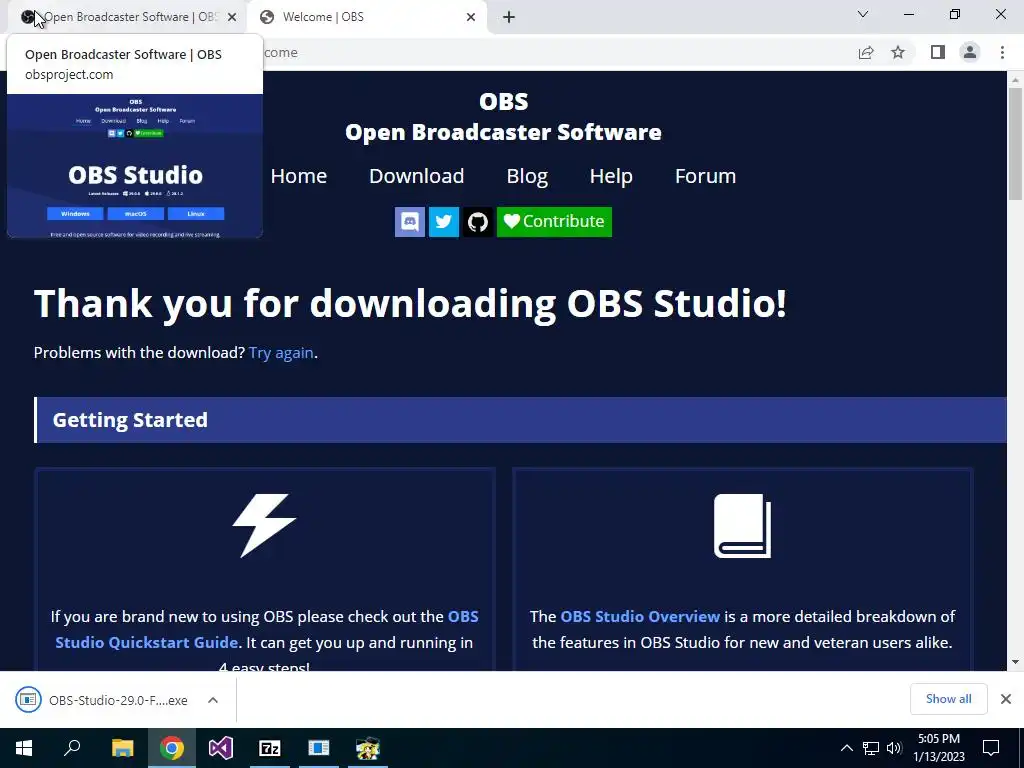Bookmark this page with star icon
Screen dimensions: 1024x768
point(898,52)
